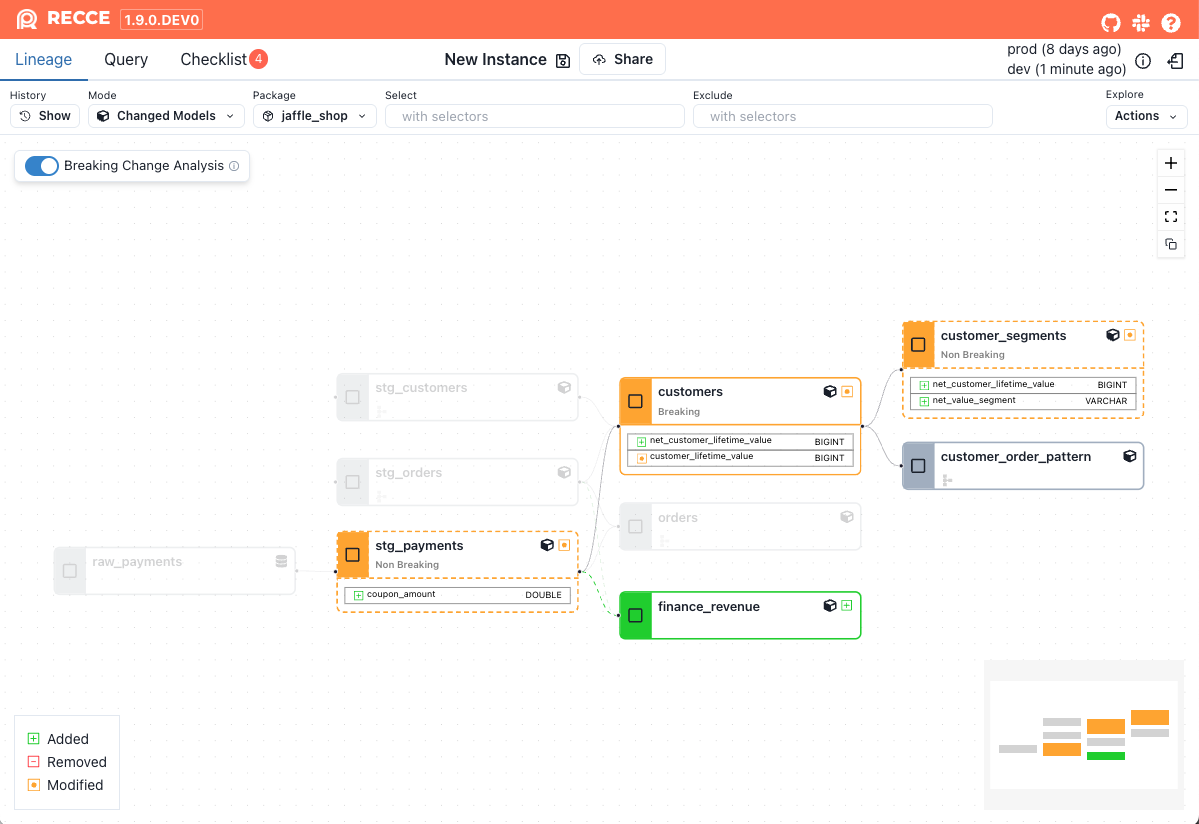Fit lineage graph to view
The image size is (1199, 824).
(x=1171, y=217)
